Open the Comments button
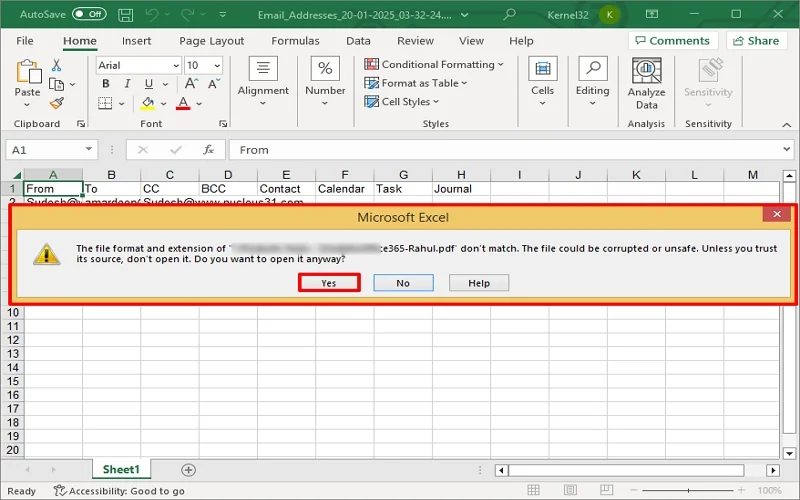800x500 pixels. (673, 41)
